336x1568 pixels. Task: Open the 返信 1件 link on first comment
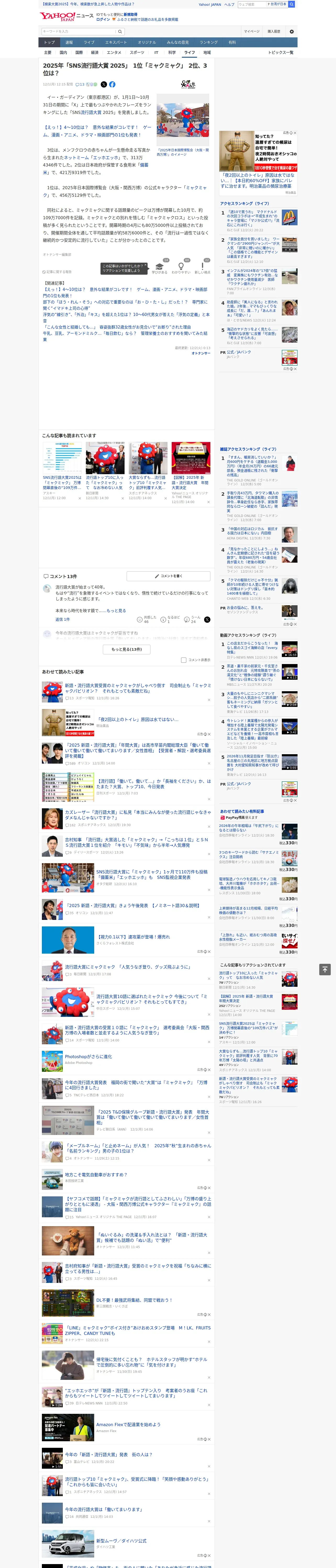(62, 620)
